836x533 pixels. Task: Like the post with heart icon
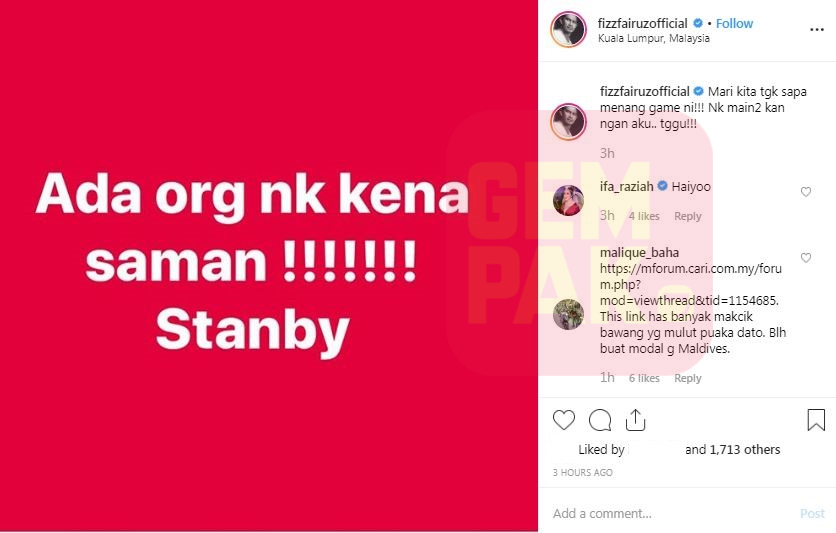[564, 420]
